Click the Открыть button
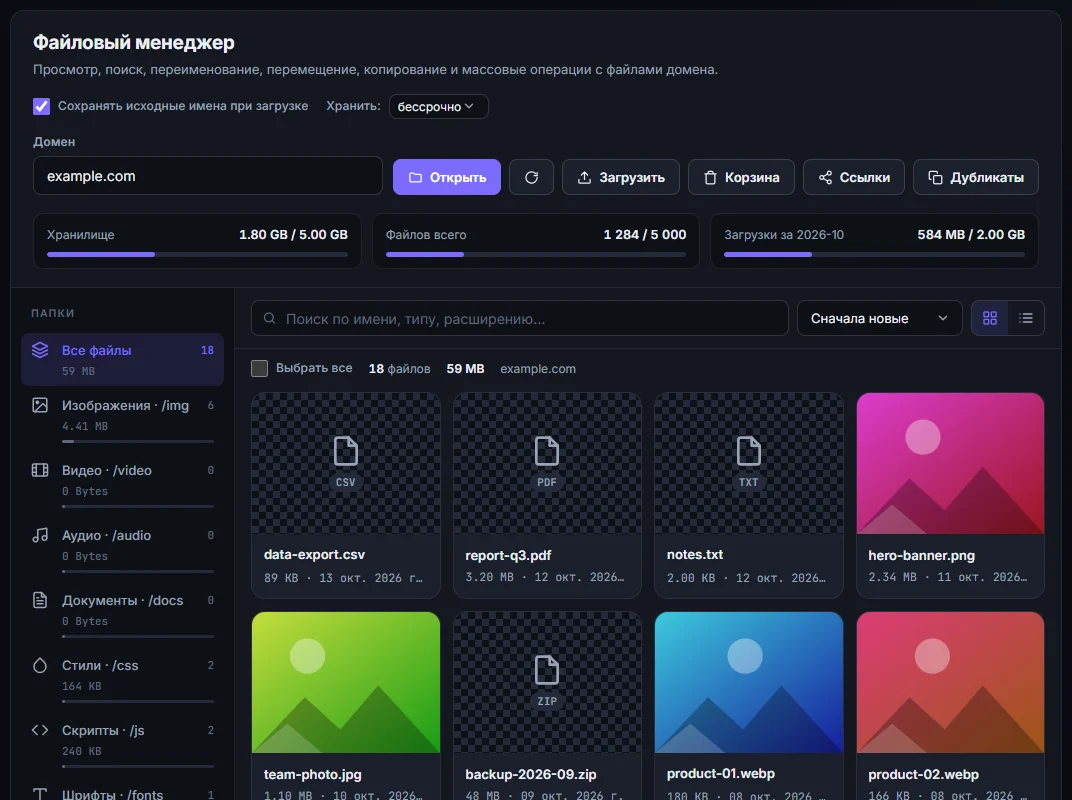 446,177
